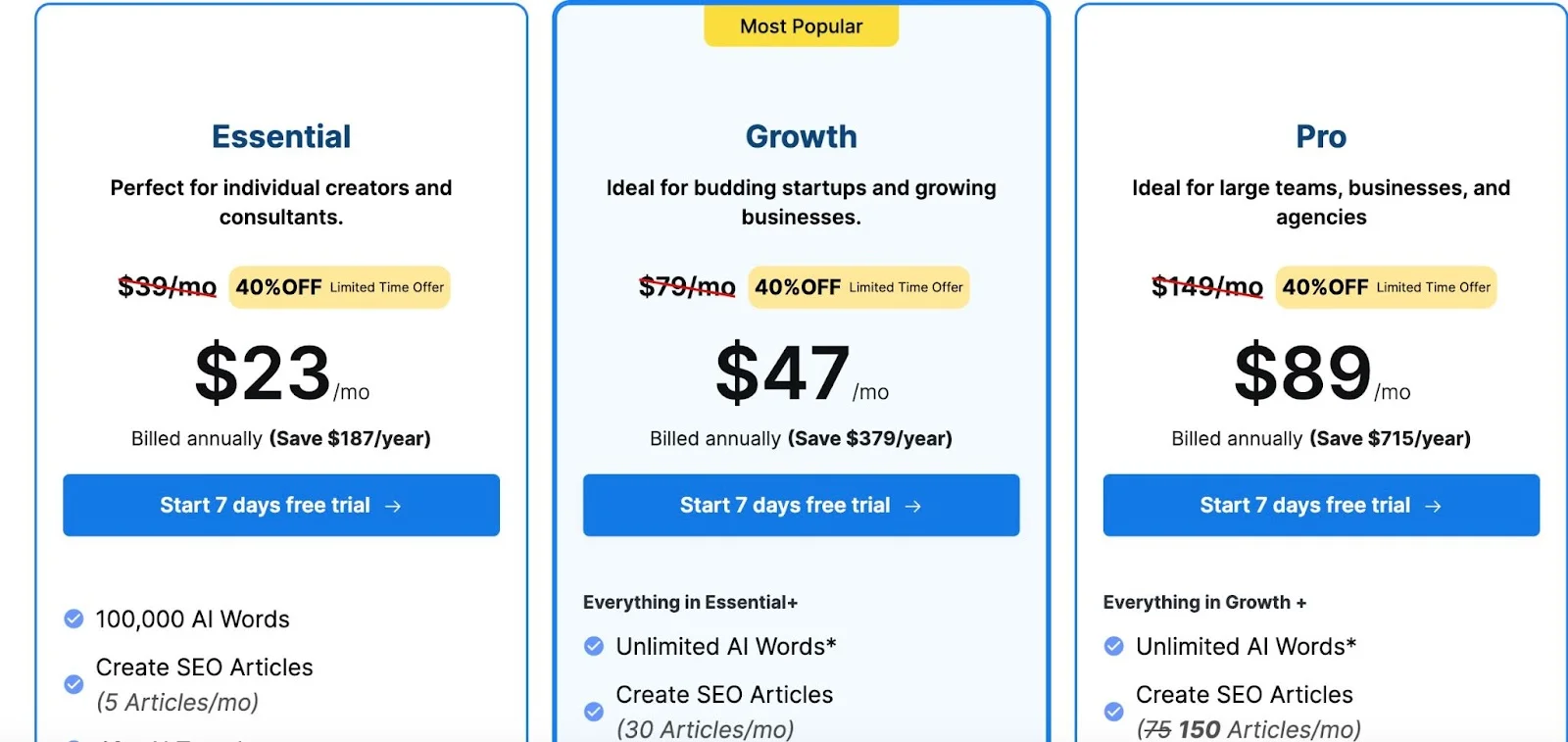
Task: Click the arrow icon in Pro's trial button
Action: [1434, 505]
